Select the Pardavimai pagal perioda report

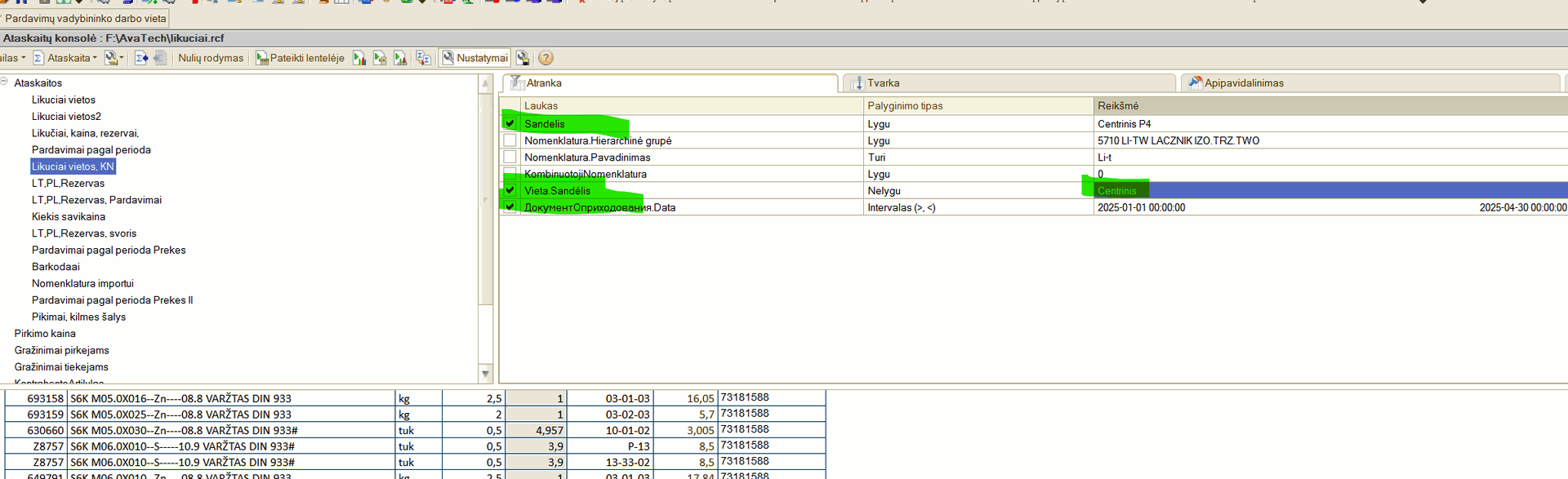click(91, 149)
